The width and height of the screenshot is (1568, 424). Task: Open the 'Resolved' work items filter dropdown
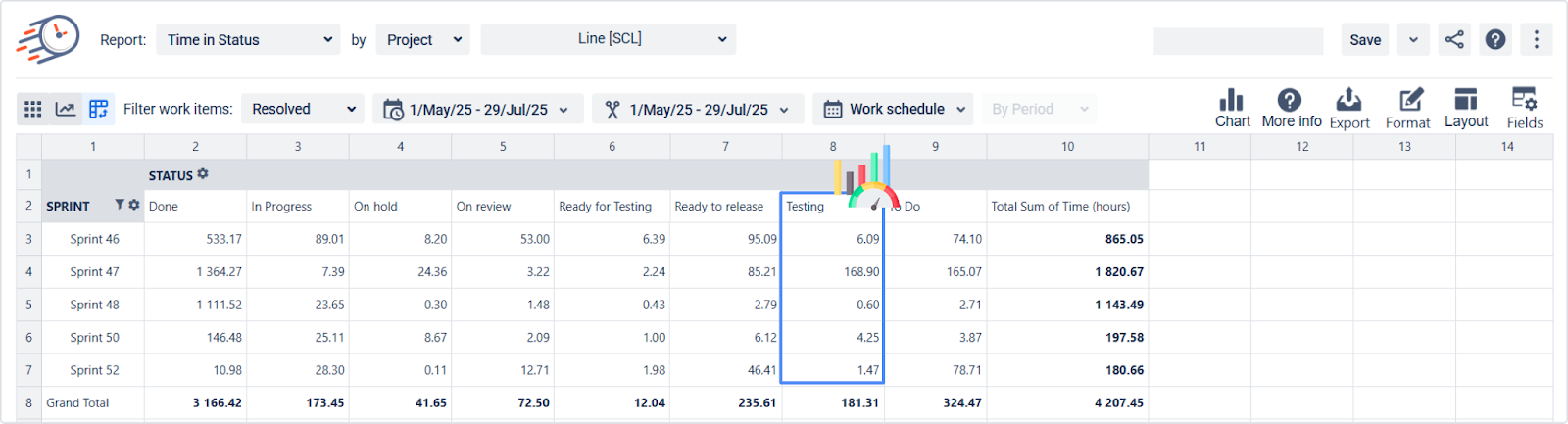pos(303,109)
